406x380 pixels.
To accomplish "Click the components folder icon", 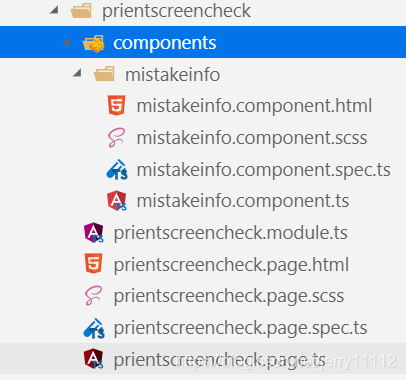I will click(x=93, y=43).
